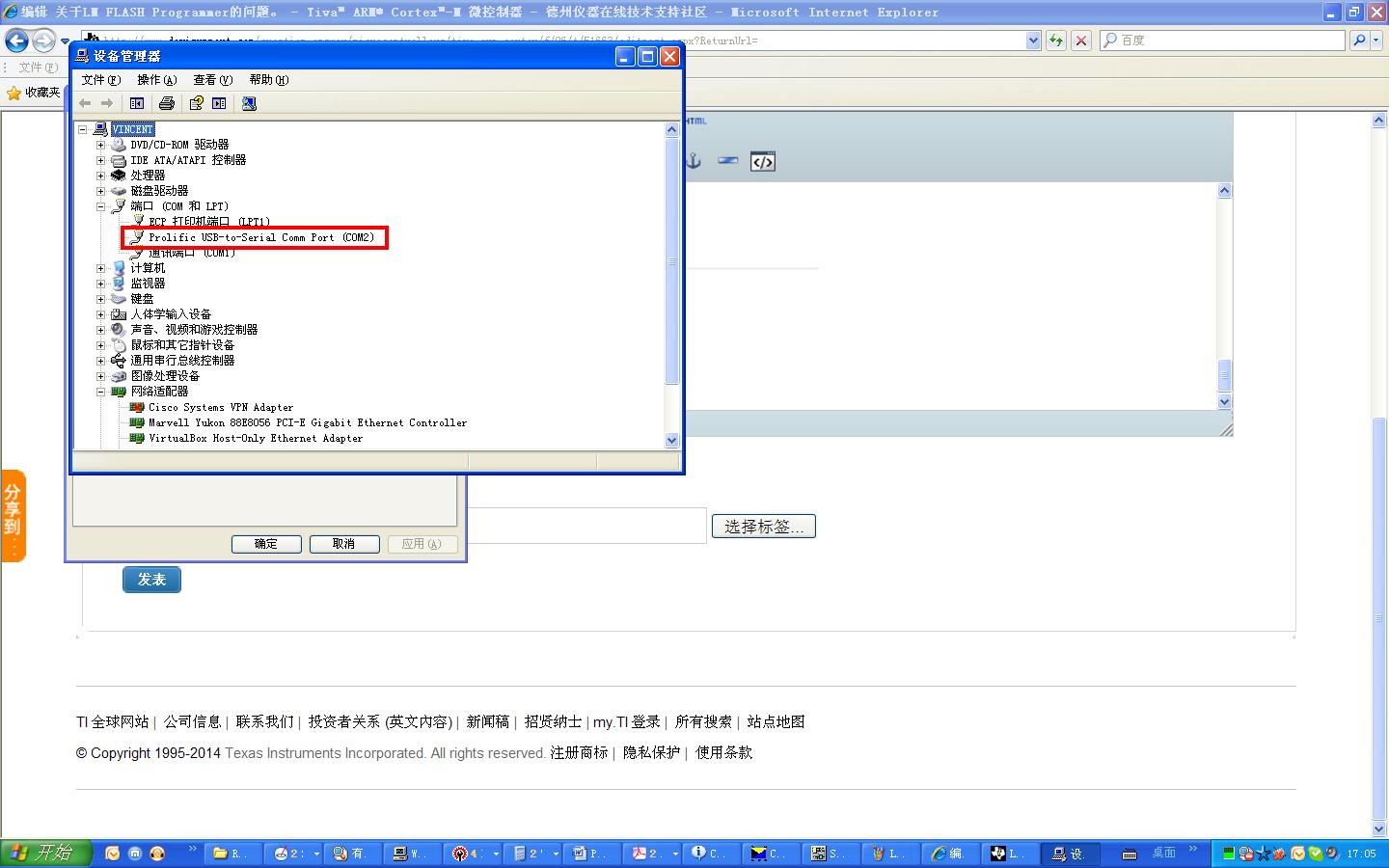
Task: Expand DVD/CD-ROM 驱动器 node
Action: pyautogui.click(x=100, y=145)
